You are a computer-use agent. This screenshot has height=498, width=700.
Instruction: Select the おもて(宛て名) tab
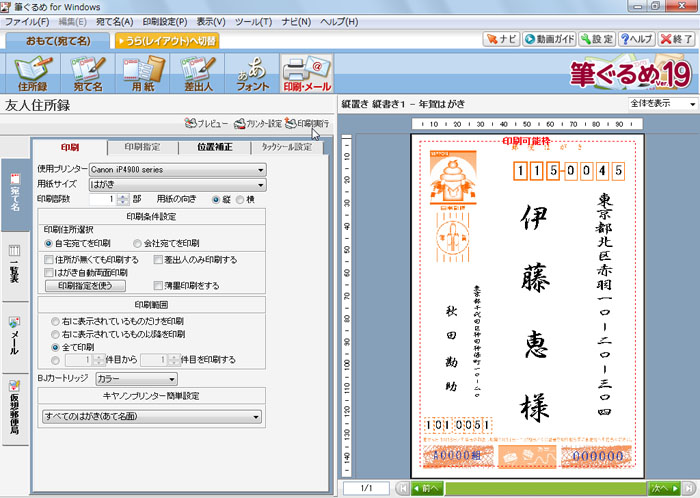[x=58, y=41]
